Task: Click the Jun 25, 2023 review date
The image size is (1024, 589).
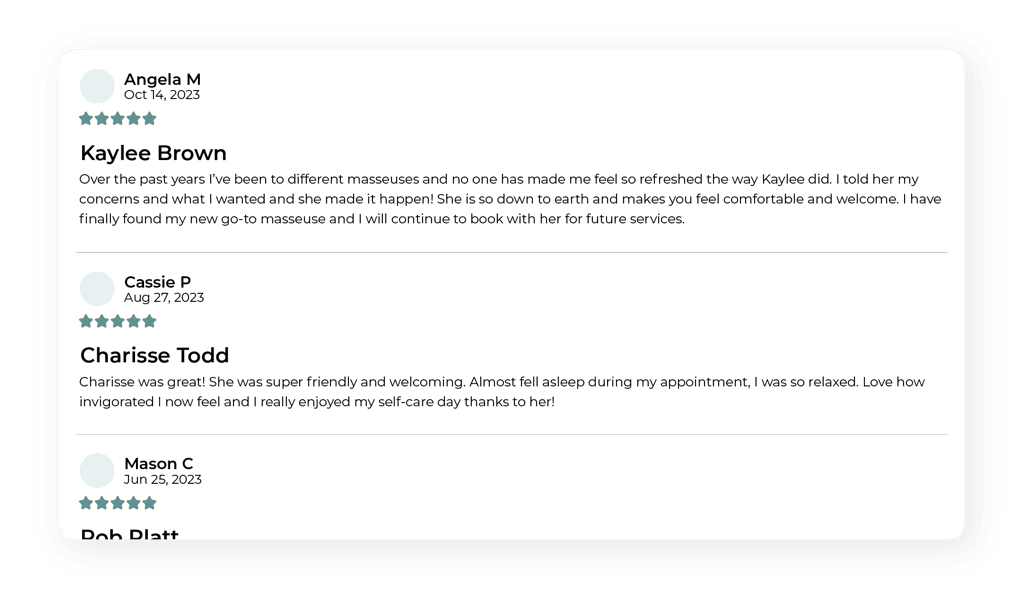Action: 162,479
